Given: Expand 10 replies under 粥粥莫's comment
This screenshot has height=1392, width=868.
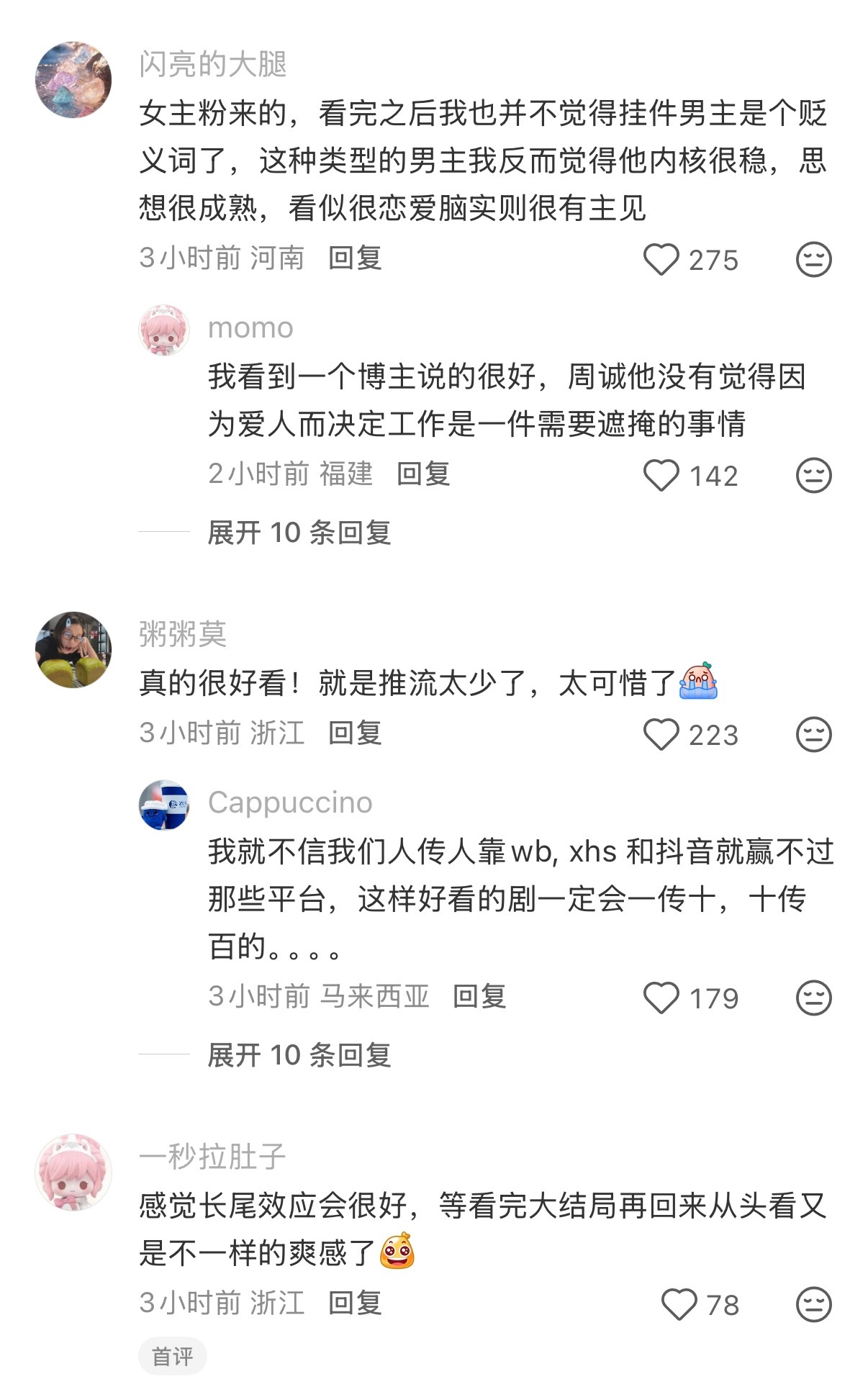Looking at the screenshot, I should click(x=299, y=1055).
